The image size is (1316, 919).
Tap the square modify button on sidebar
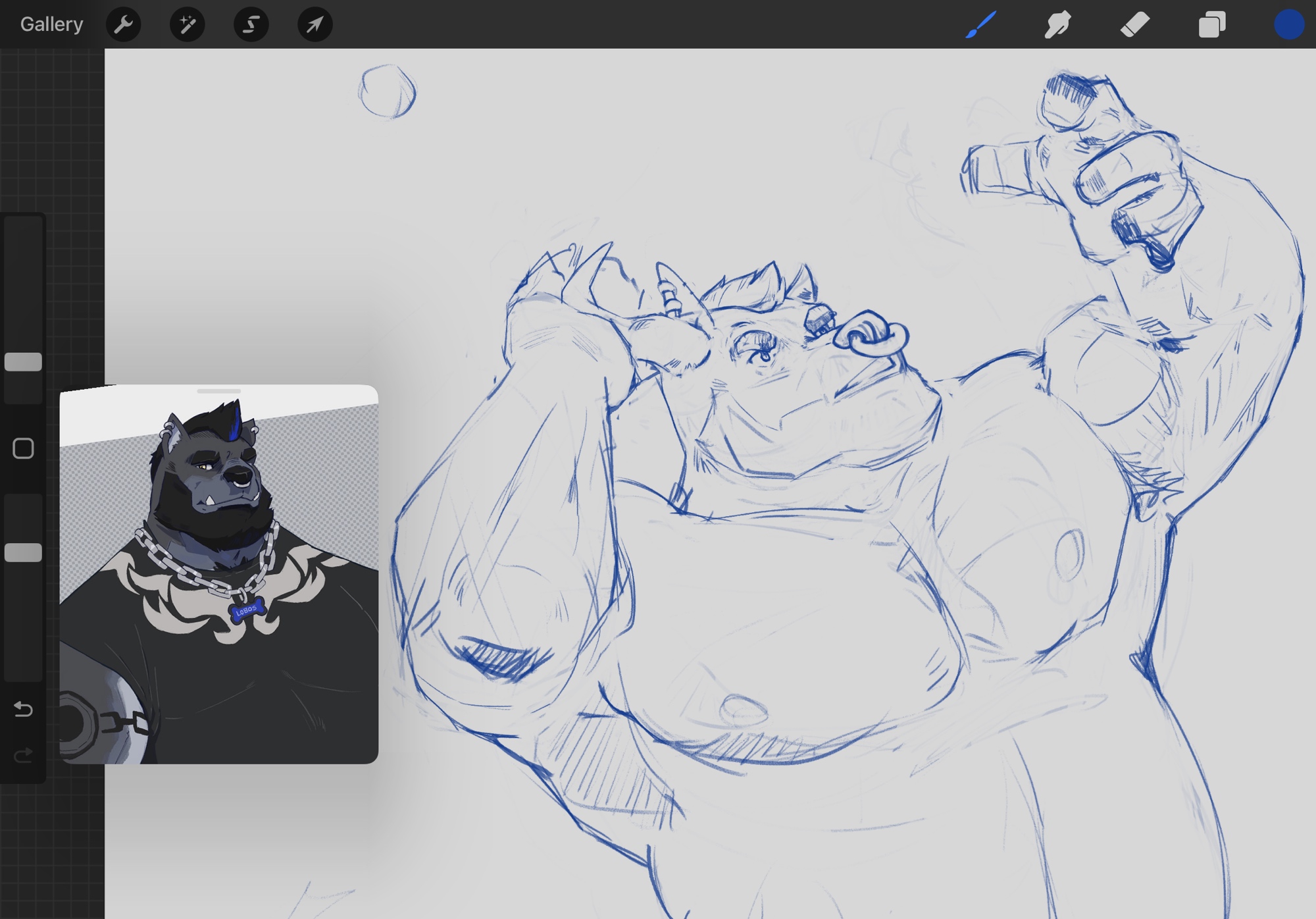click(23, 448)
